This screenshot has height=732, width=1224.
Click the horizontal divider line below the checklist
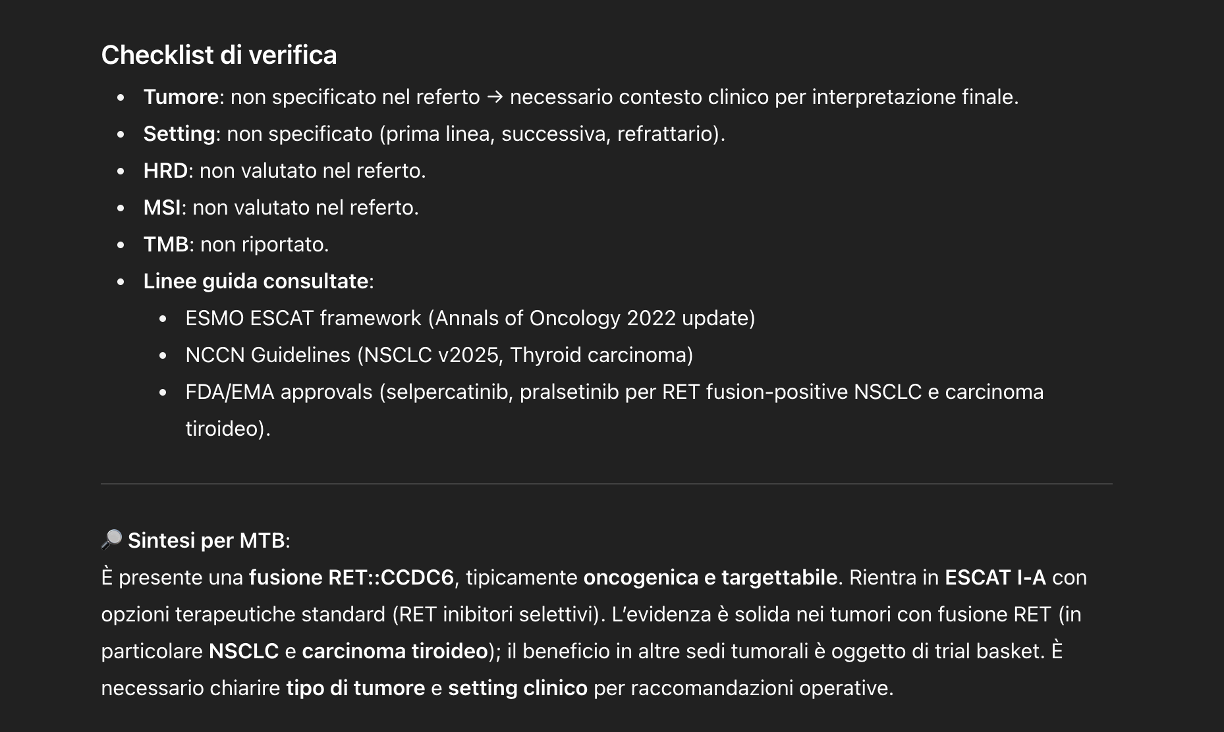606,484
